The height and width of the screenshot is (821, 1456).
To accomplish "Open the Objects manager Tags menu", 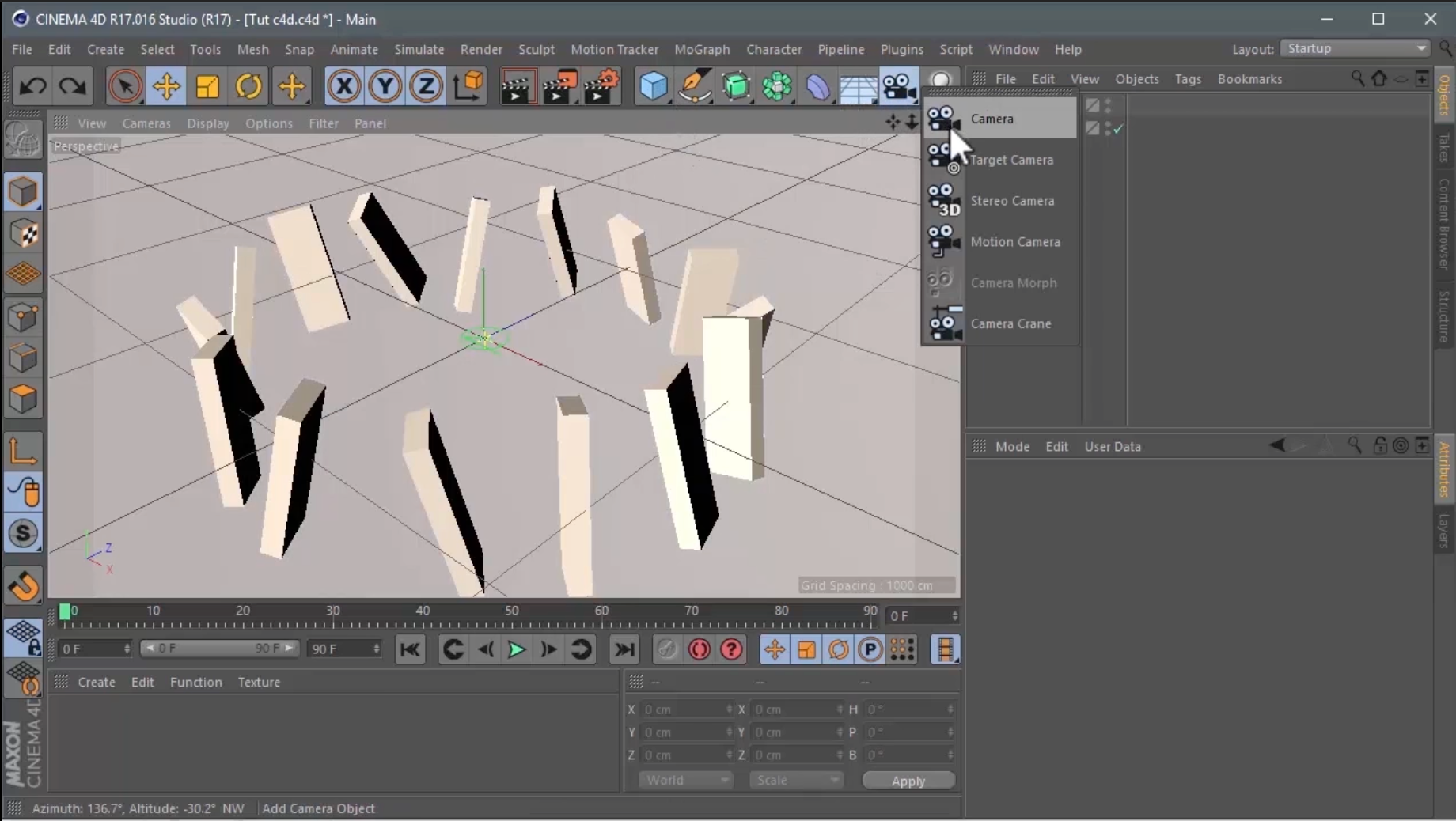I will 1188,79.
